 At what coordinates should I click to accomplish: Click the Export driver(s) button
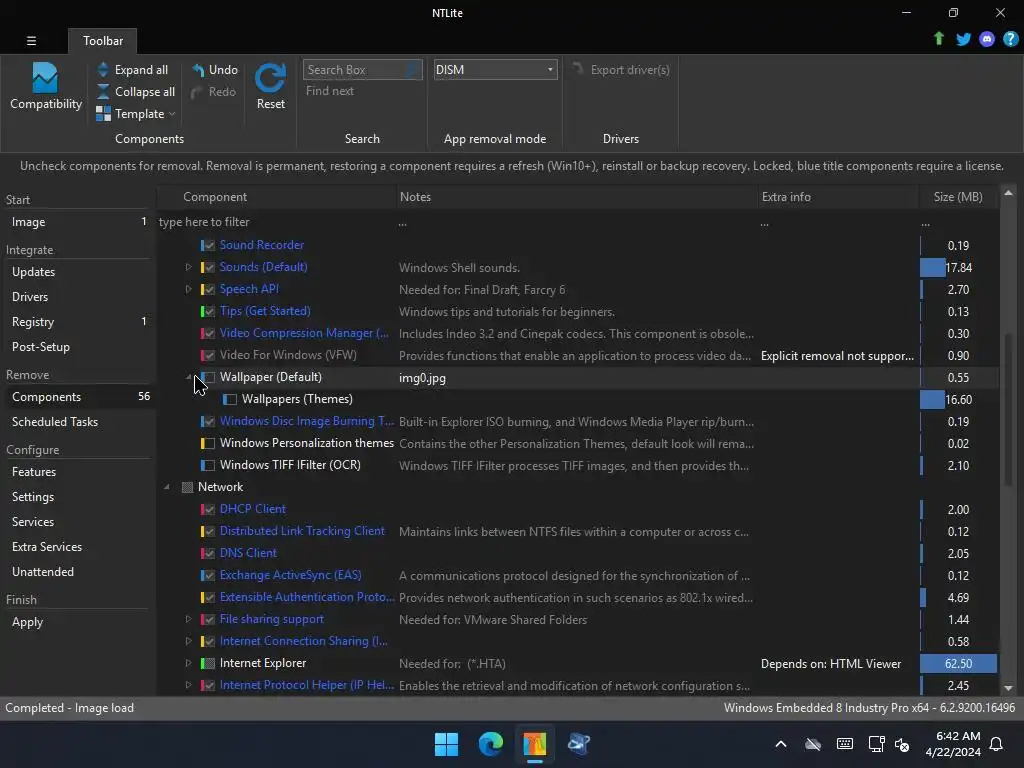pos(621,69)
